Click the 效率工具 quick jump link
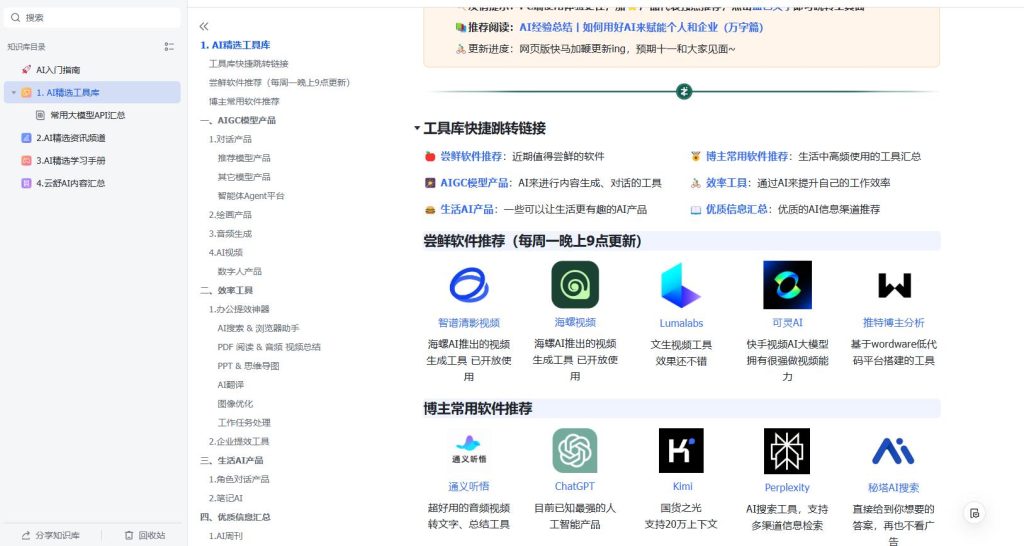 point(726,183)
